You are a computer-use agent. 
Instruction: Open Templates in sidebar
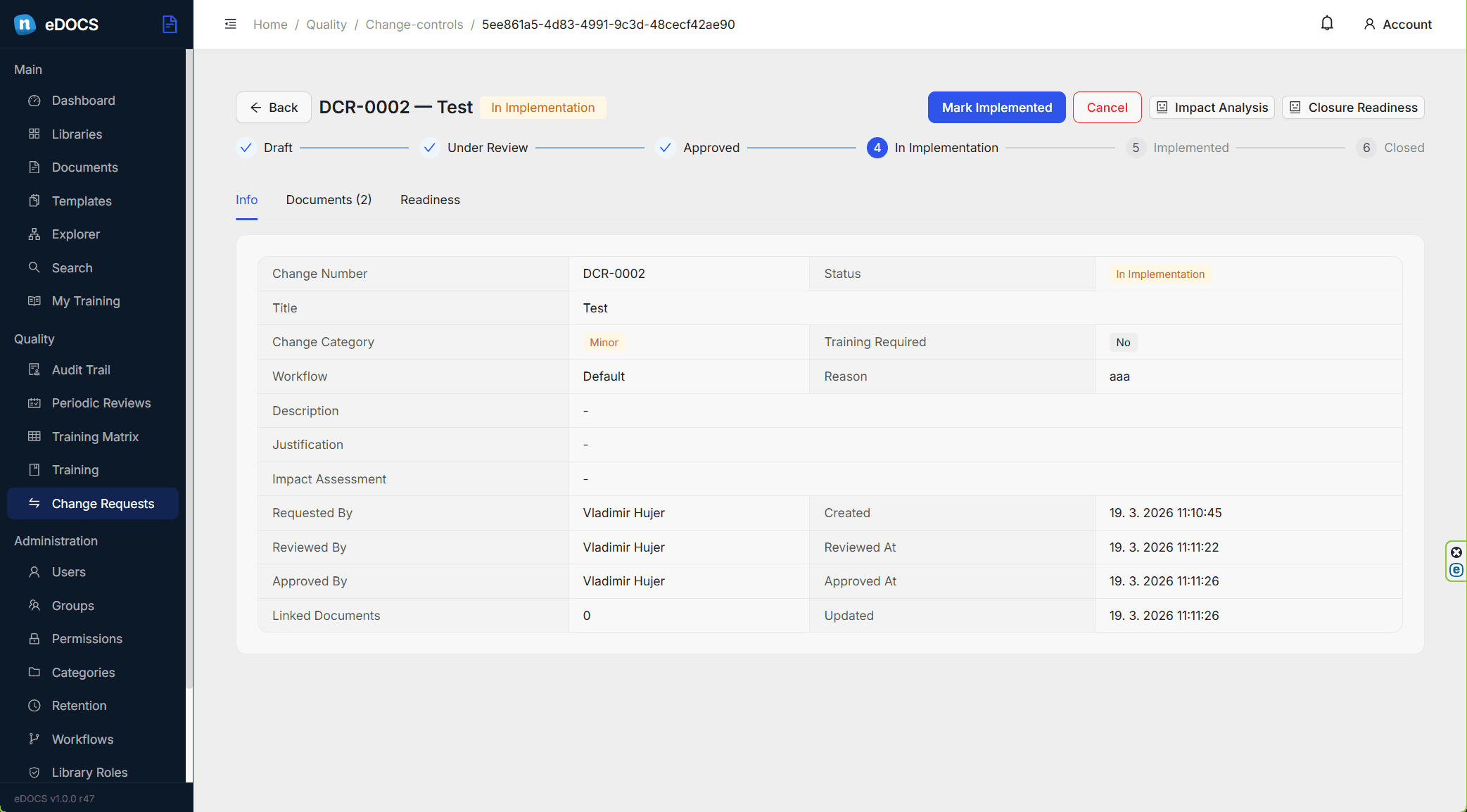pyautogui.click(x=92, y=201)
